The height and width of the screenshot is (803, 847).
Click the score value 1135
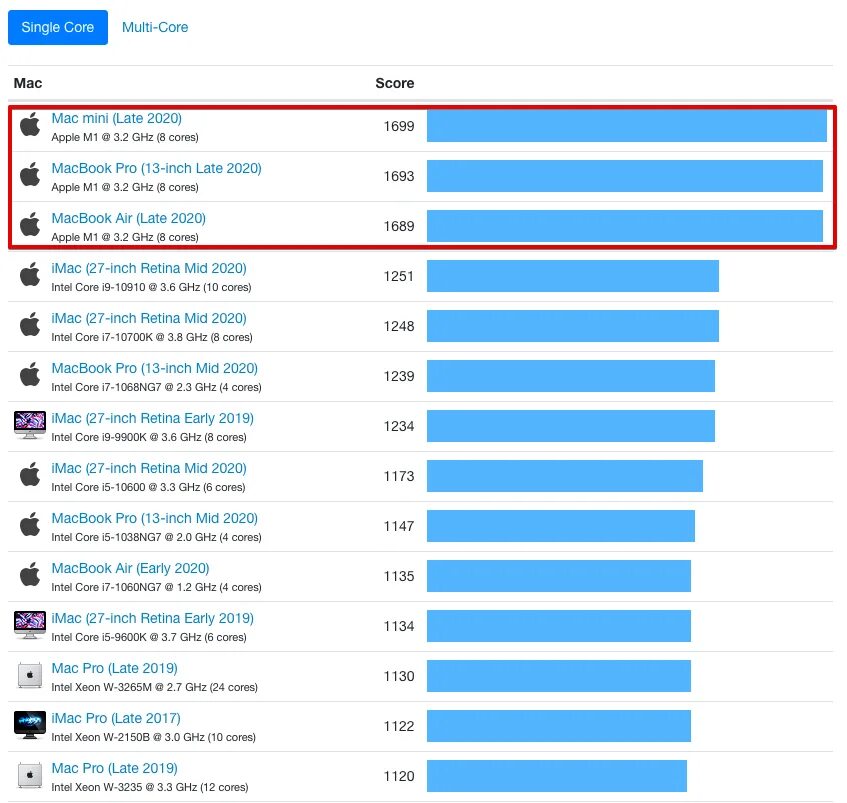[399, 576]
